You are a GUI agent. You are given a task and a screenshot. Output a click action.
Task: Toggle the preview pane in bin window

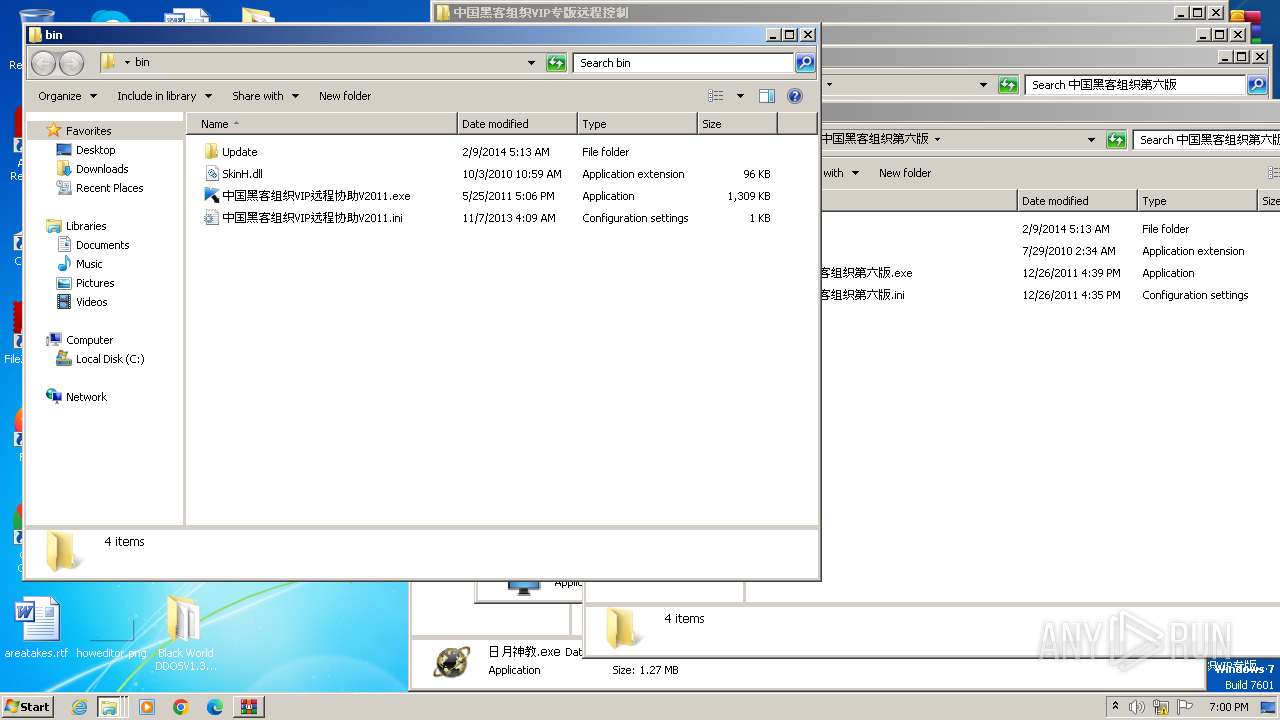(x=767, y=96)
